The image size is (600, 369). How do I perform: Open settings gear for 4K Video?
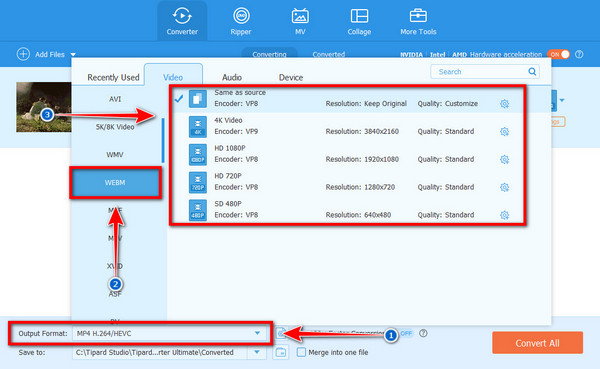[504, 132]
